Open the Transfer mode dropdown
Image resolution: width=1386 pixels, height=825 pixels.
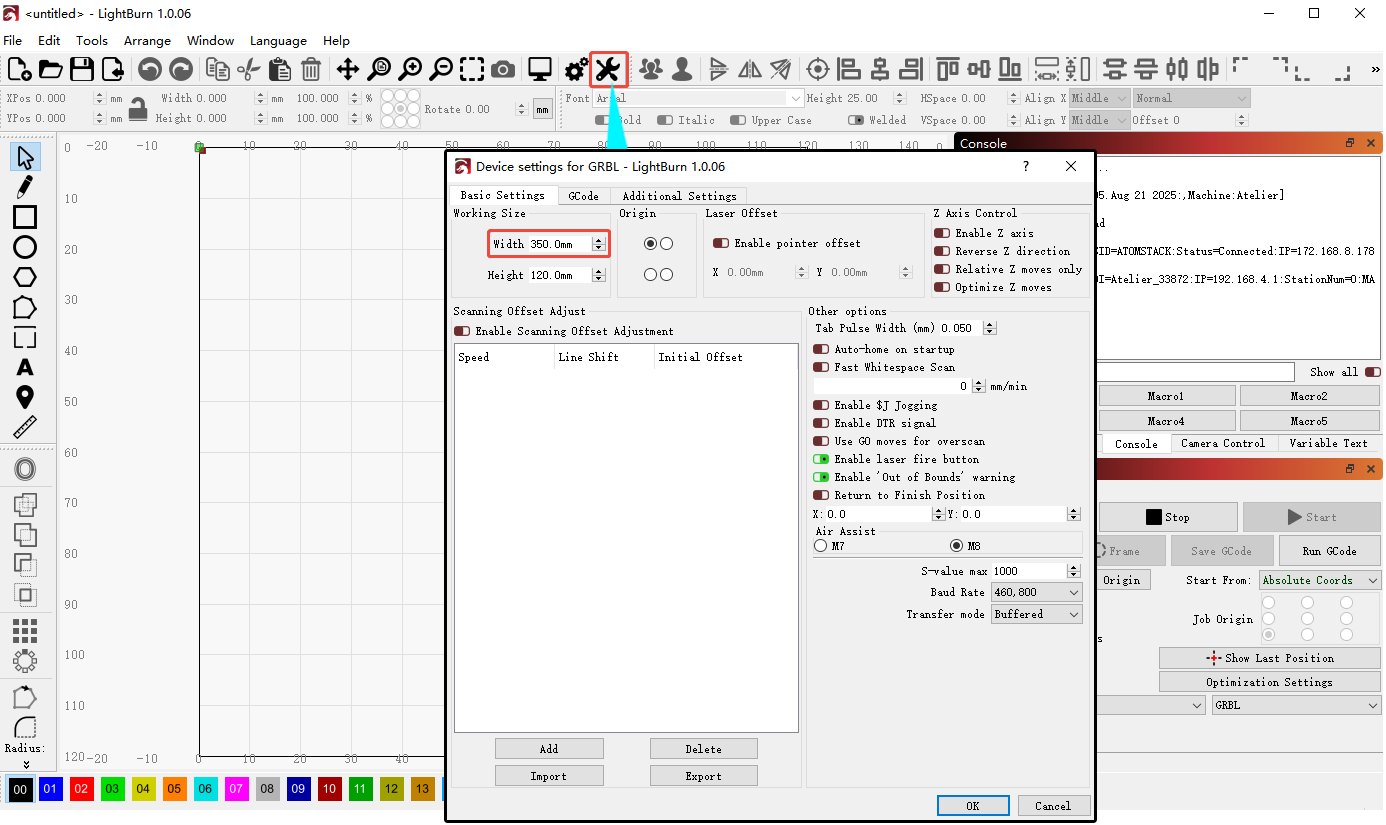tap(1036, 614)
